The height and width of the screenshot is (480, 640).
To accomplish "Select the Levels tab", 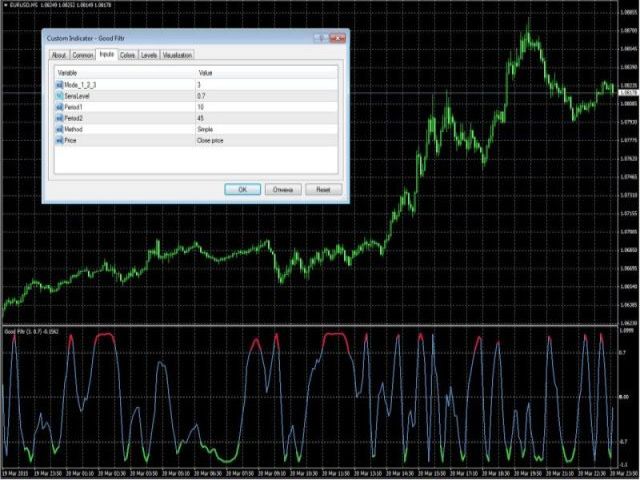I will pos(149,56).
